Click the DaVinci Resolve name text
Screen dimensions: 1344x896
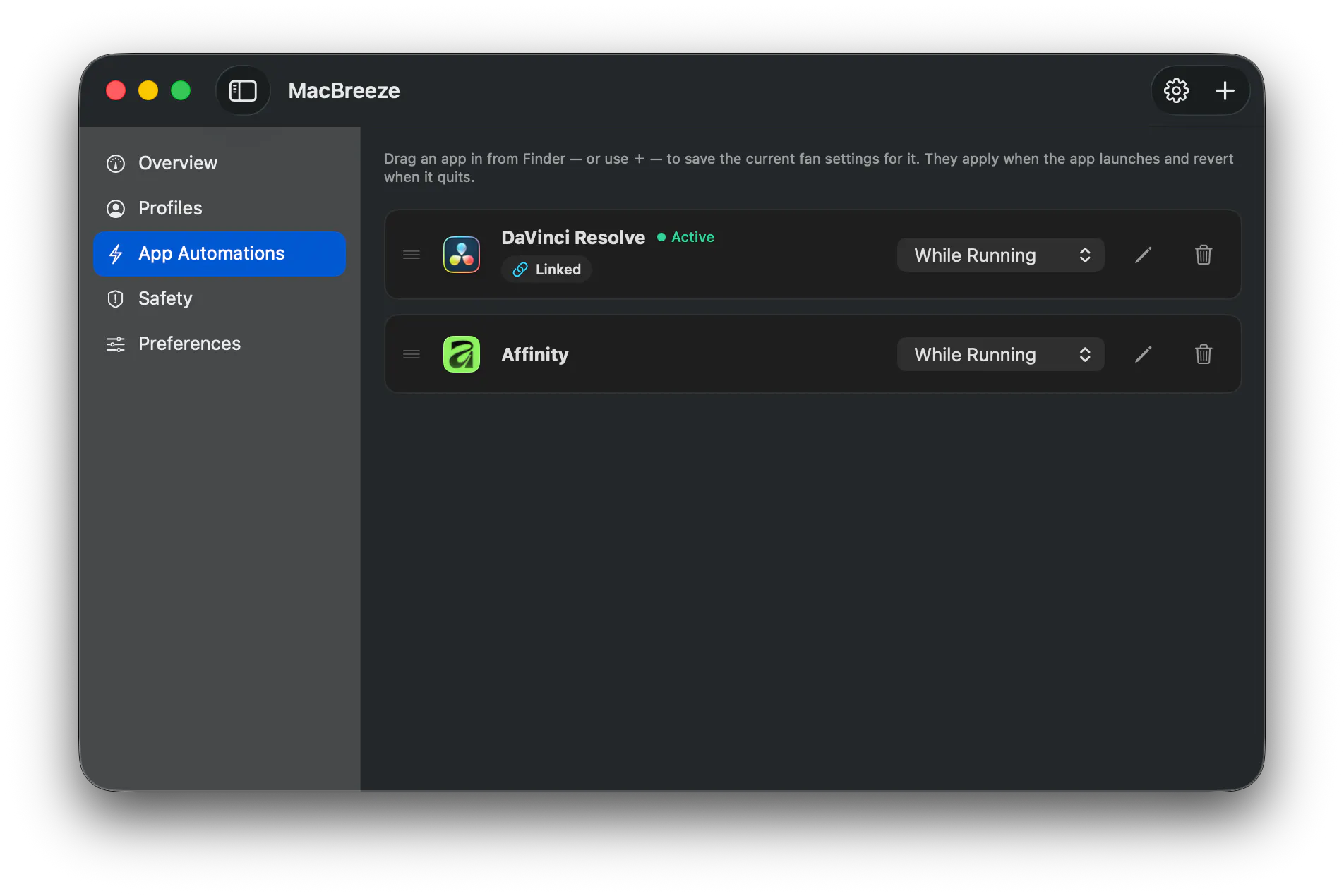point(573,238)
